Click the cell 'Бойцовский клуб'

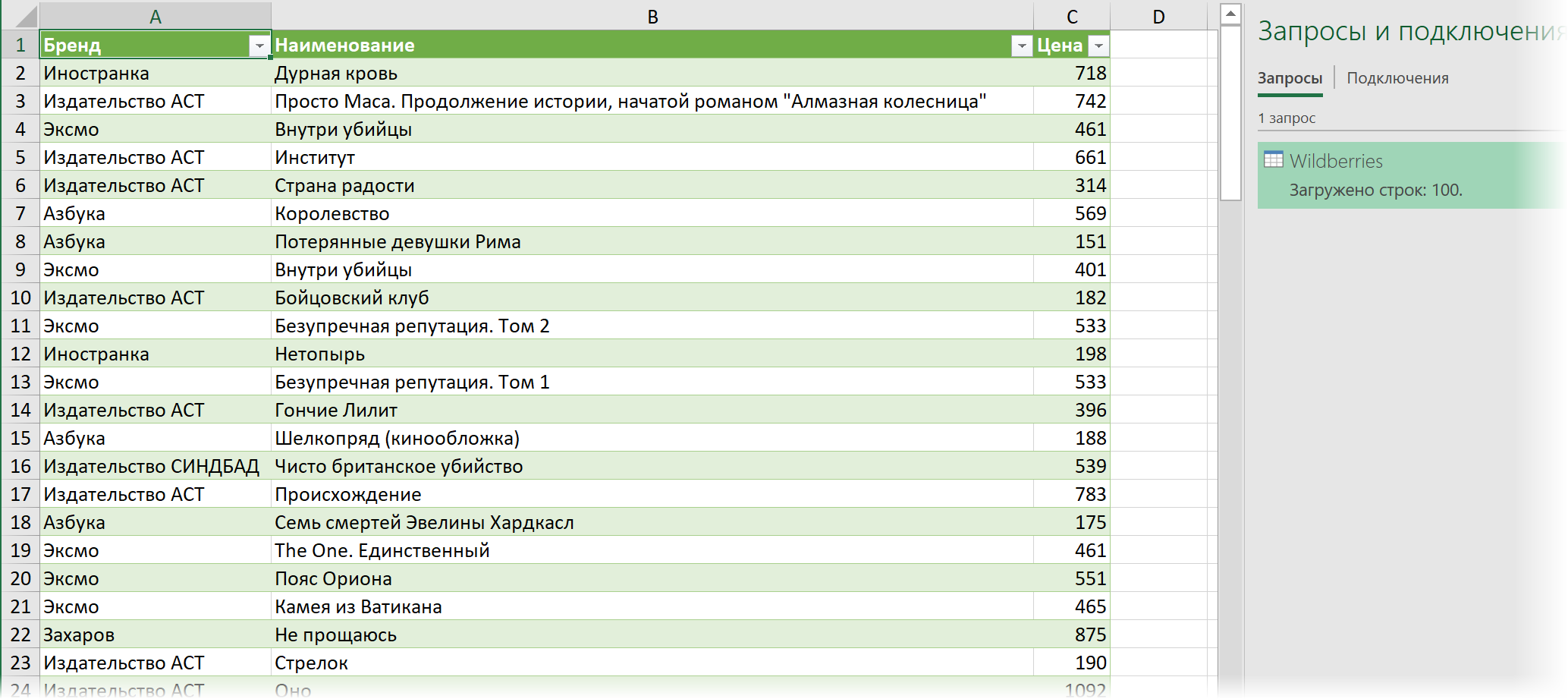click(x=652, y=298)
